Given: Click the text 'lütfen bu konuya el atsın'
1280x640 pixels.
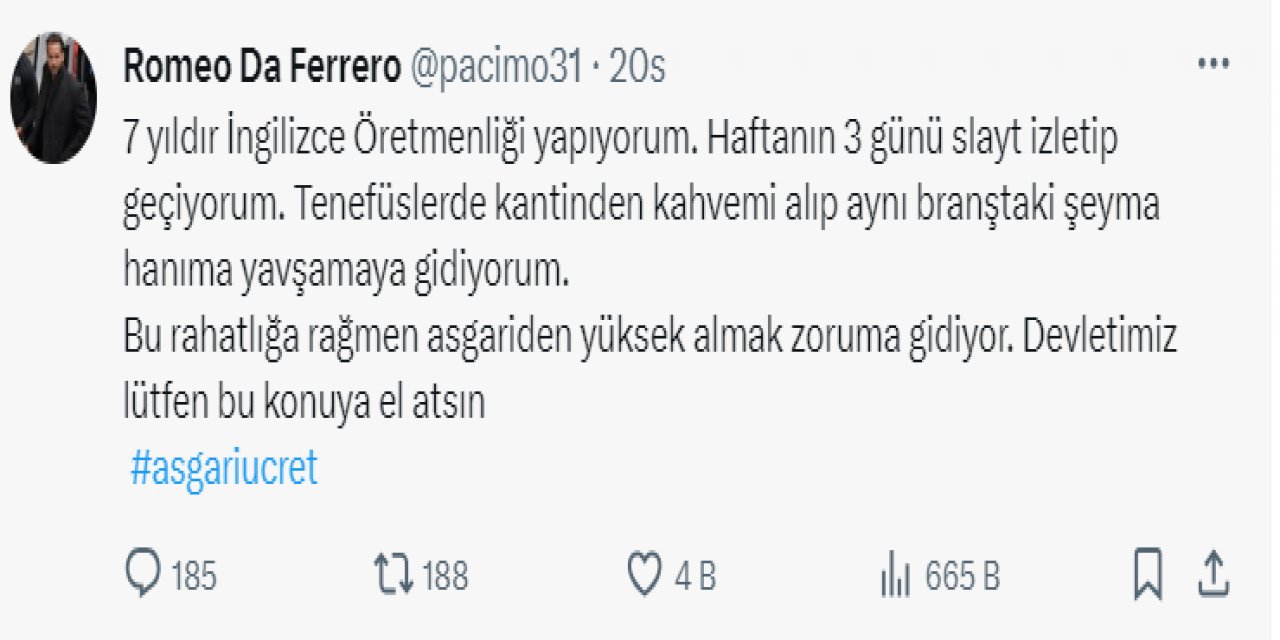Looking at the screenshot, I should click(304, 403).
